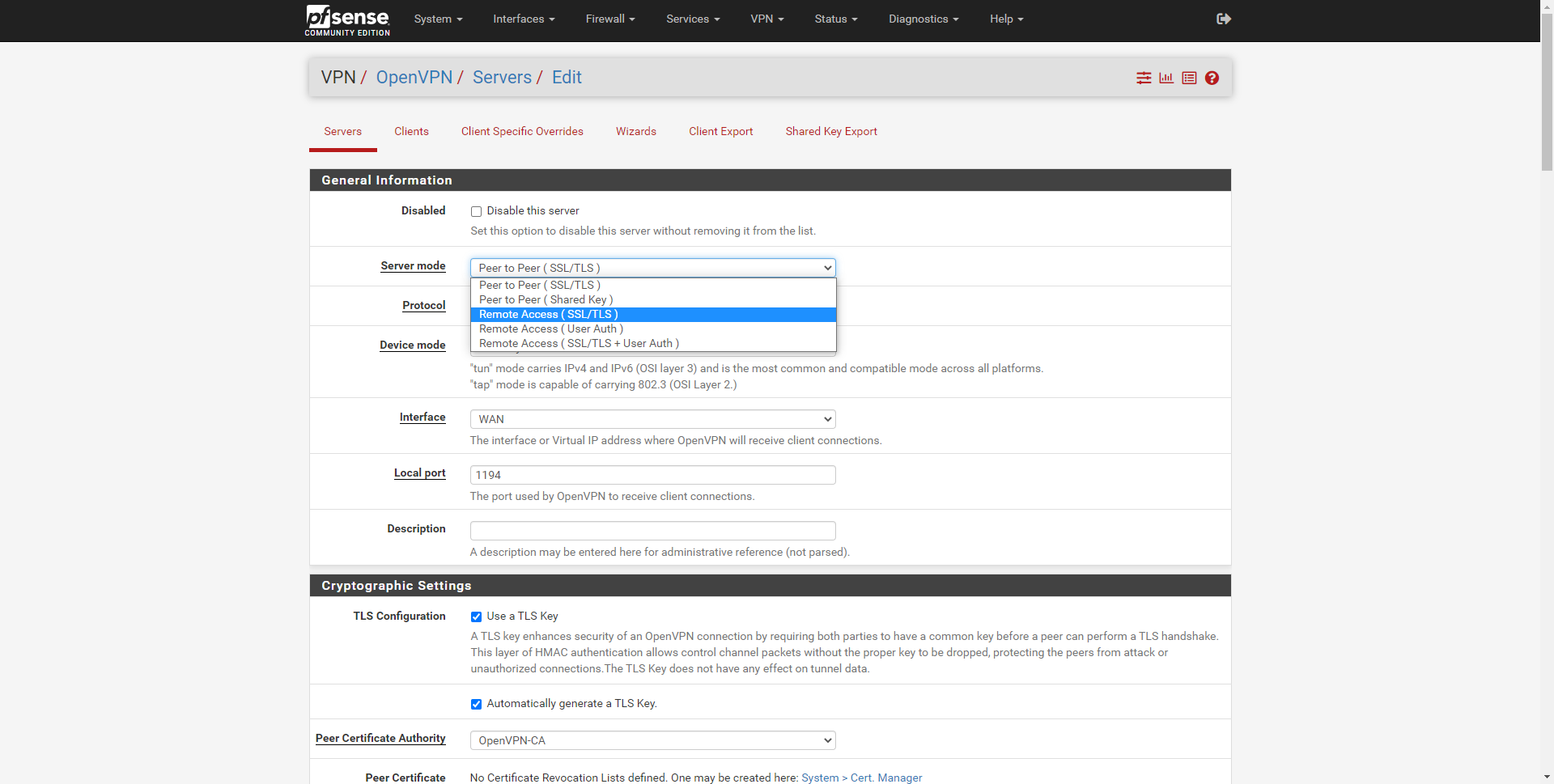Switch to the Shared Key Export tab
The image size is (1554, 784).
point(831,131)
